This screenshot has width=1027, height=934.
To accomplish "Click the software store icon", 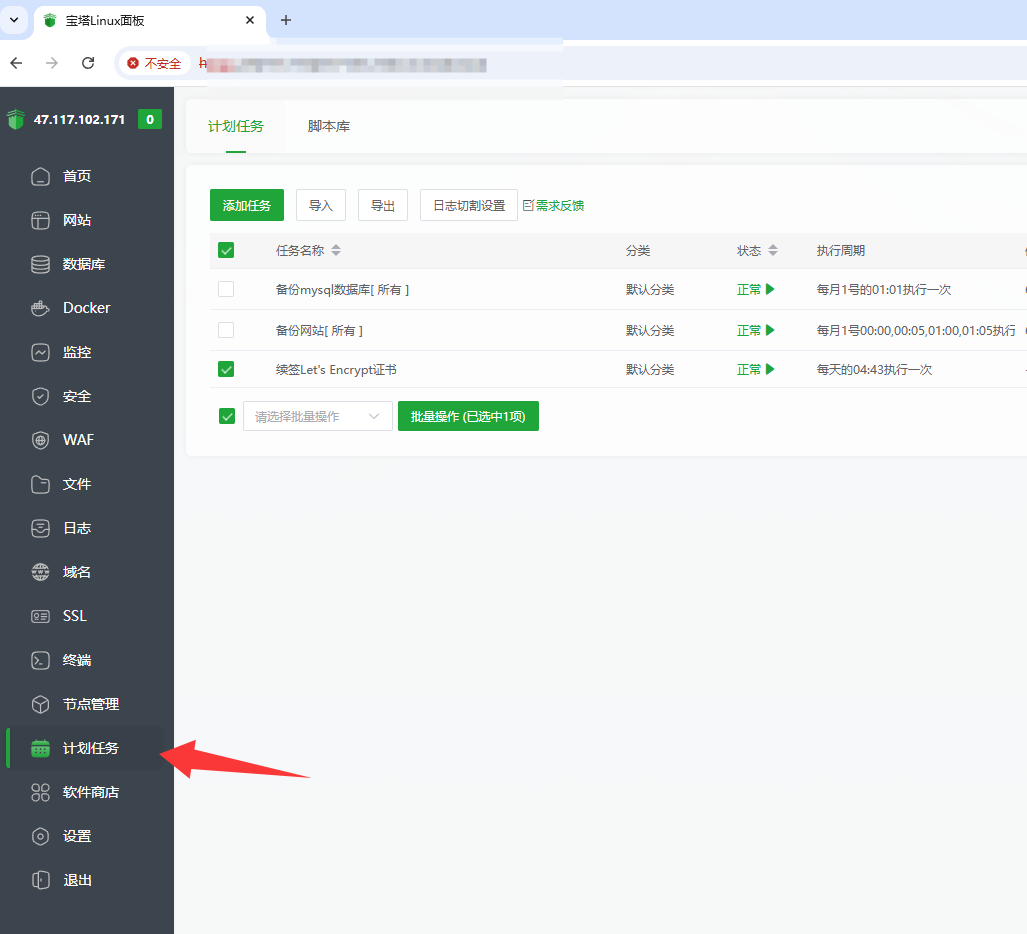I will point(40,792).
